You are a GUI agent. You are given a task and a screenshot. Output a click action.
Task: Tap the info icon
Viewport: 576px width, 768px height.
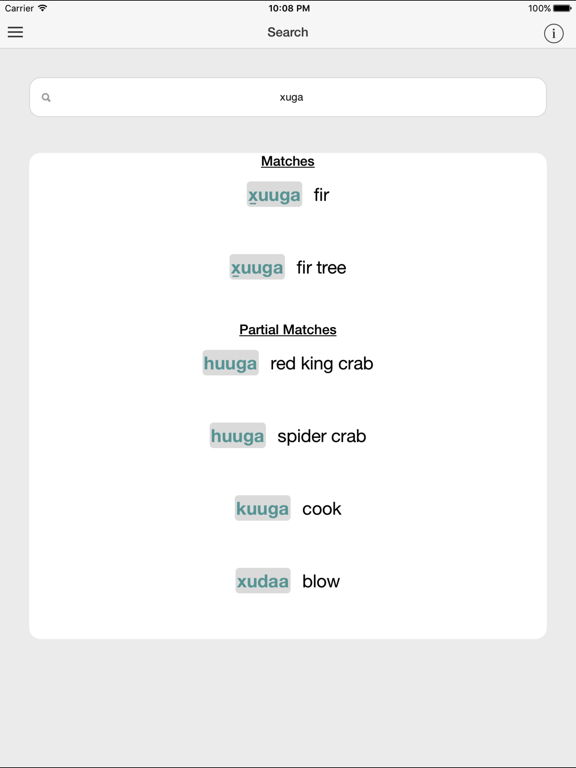click(553, 33)
